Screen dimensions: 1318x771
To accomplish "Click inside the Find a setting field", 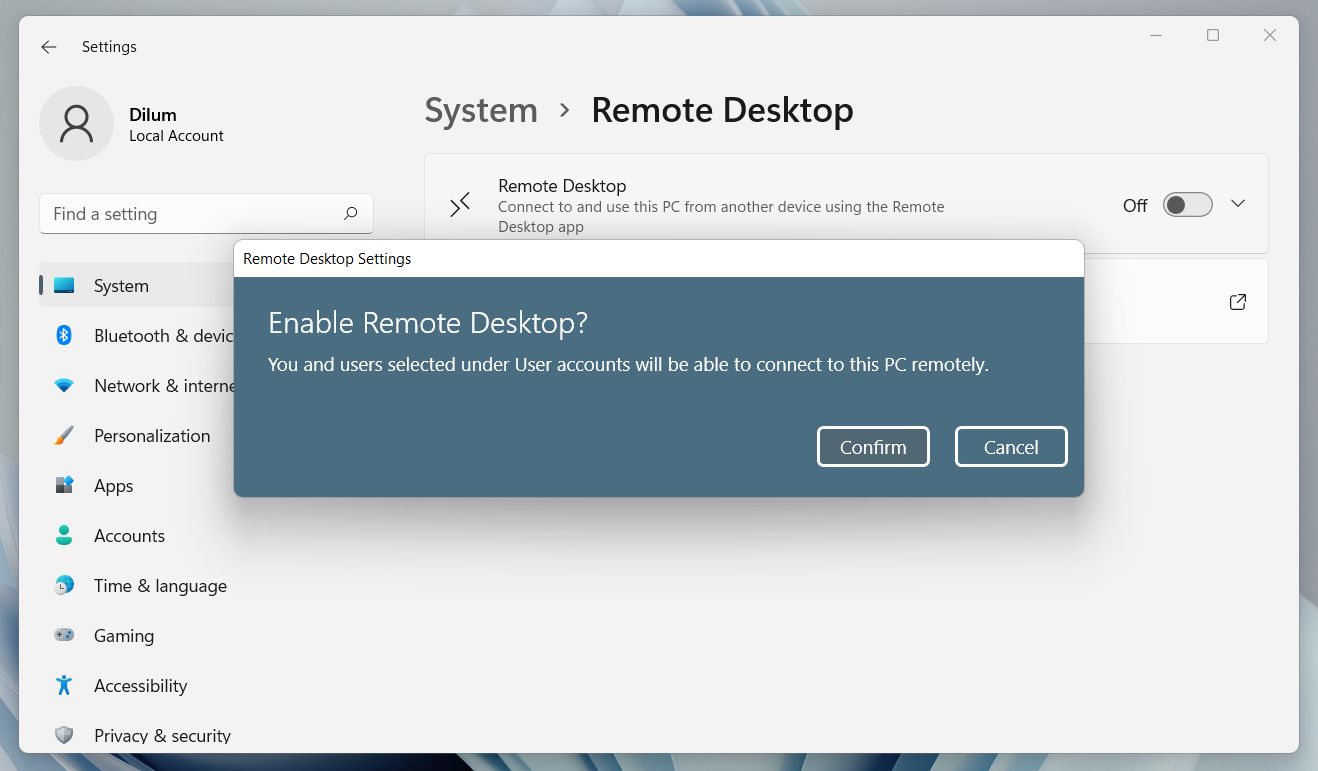I will pos(180,213).
